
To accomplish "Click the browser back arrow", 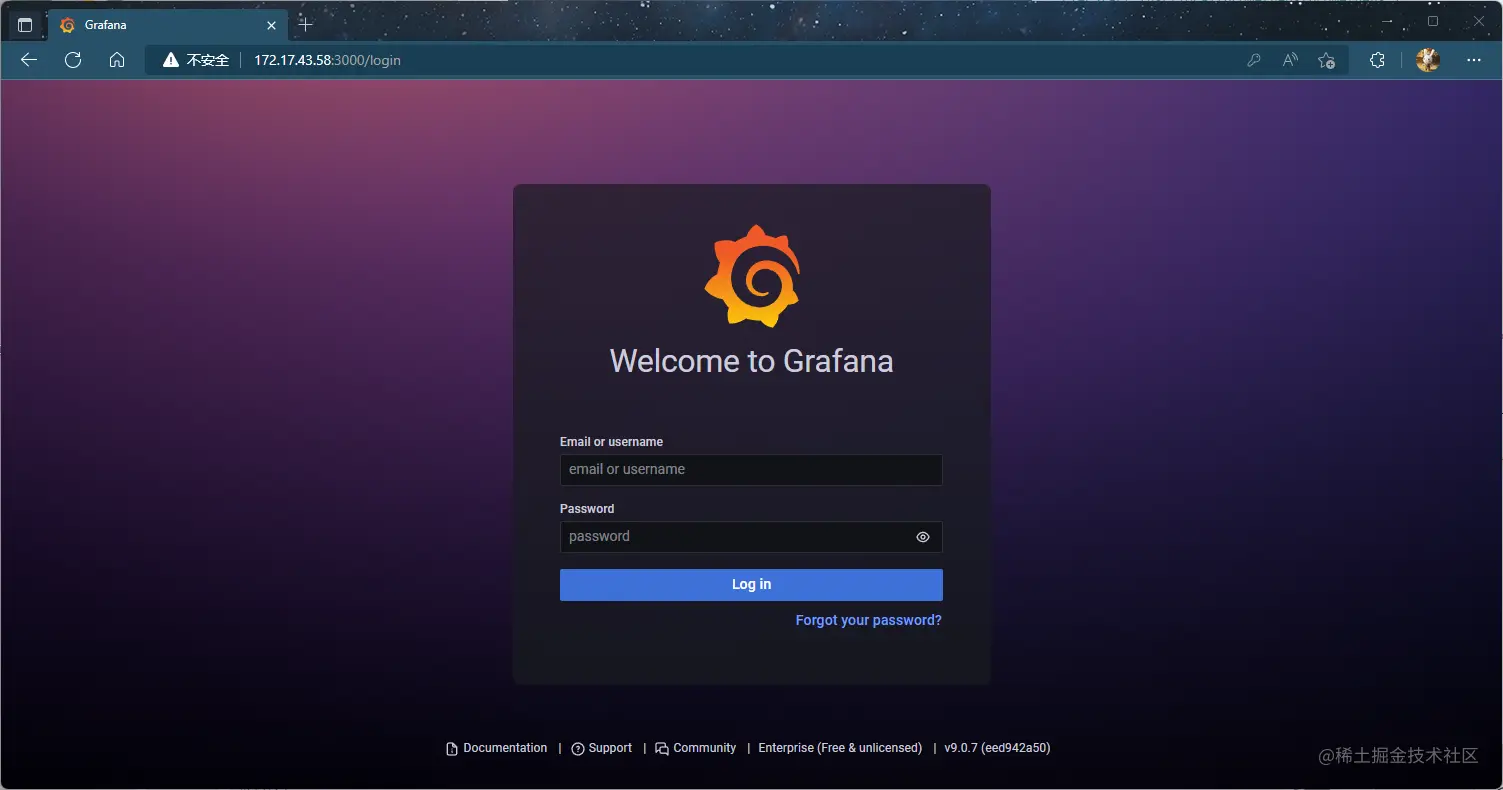I will click(x=29, y=60).
